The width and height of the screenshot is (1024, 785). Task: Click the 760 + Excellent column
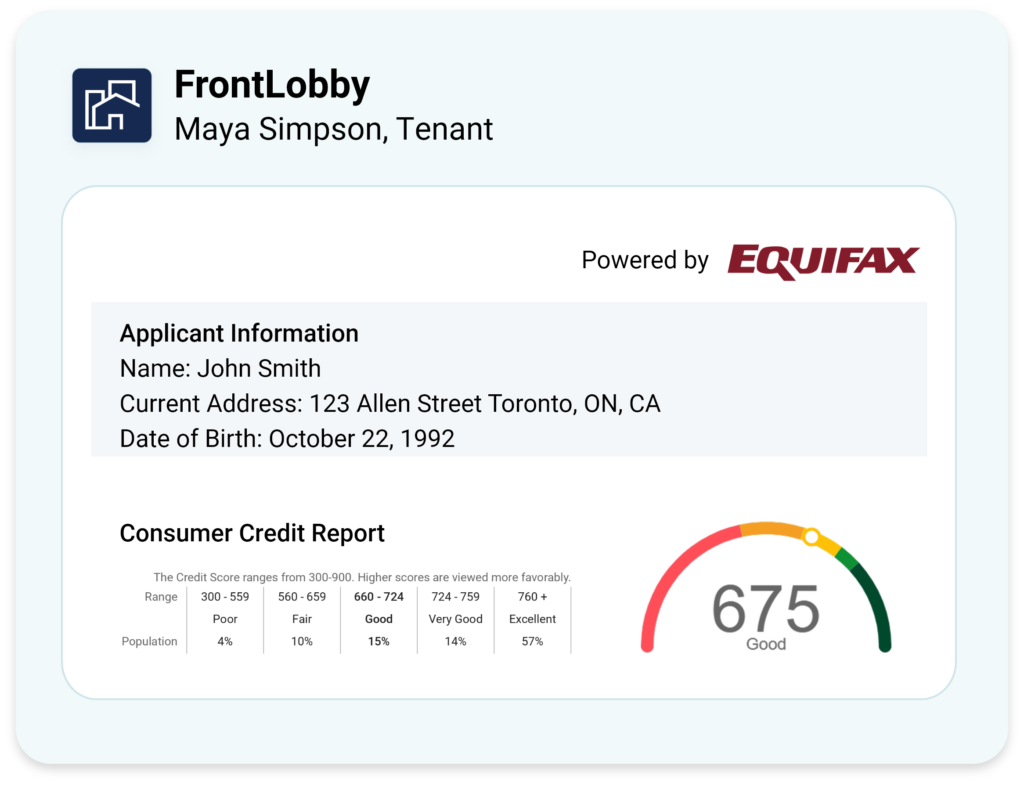point(532,619)
